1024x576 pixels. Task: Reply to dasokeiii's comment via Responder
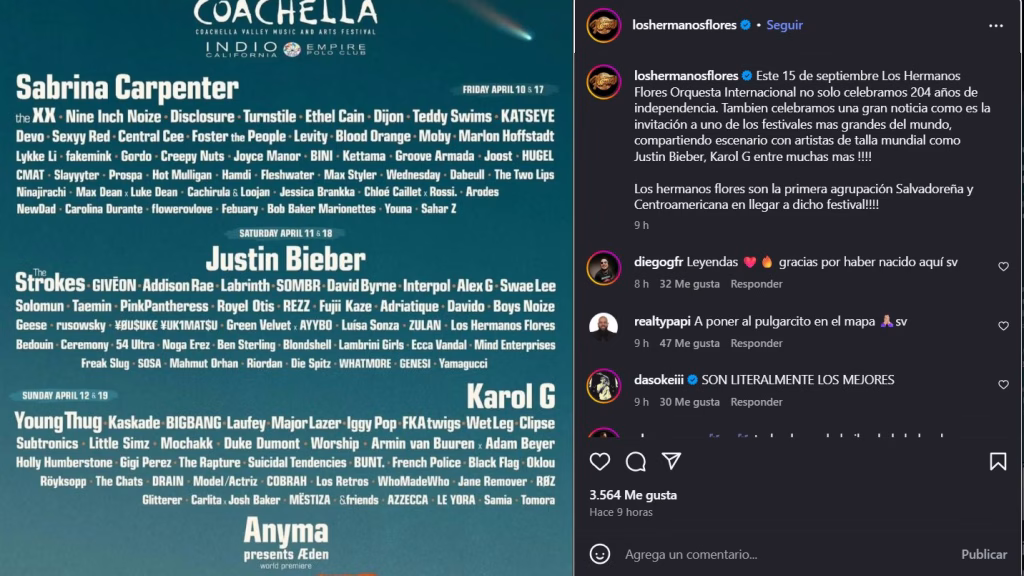click(756, 402)
